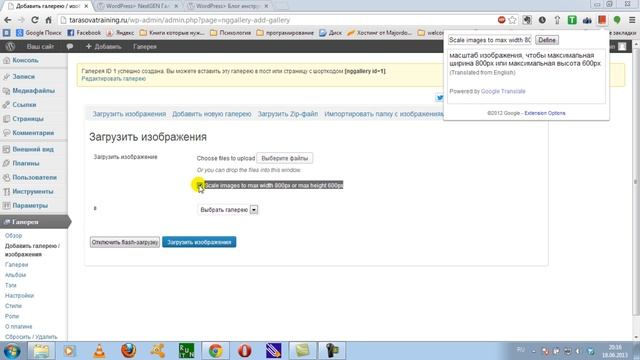Click the red Adblock icon in address bar
Viewport: 640px width, 360px height.
click(502, 20)
